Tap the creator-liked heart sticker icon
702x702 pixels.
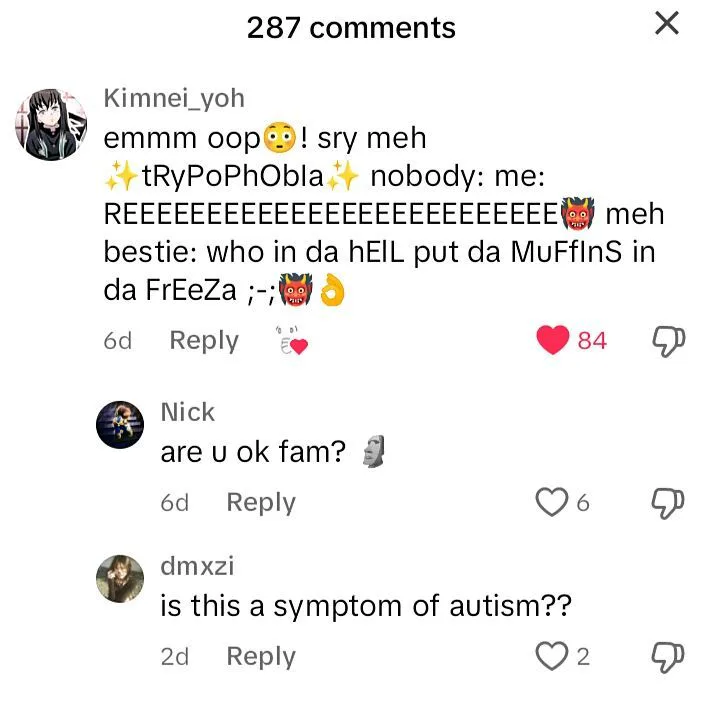point(292,341)
